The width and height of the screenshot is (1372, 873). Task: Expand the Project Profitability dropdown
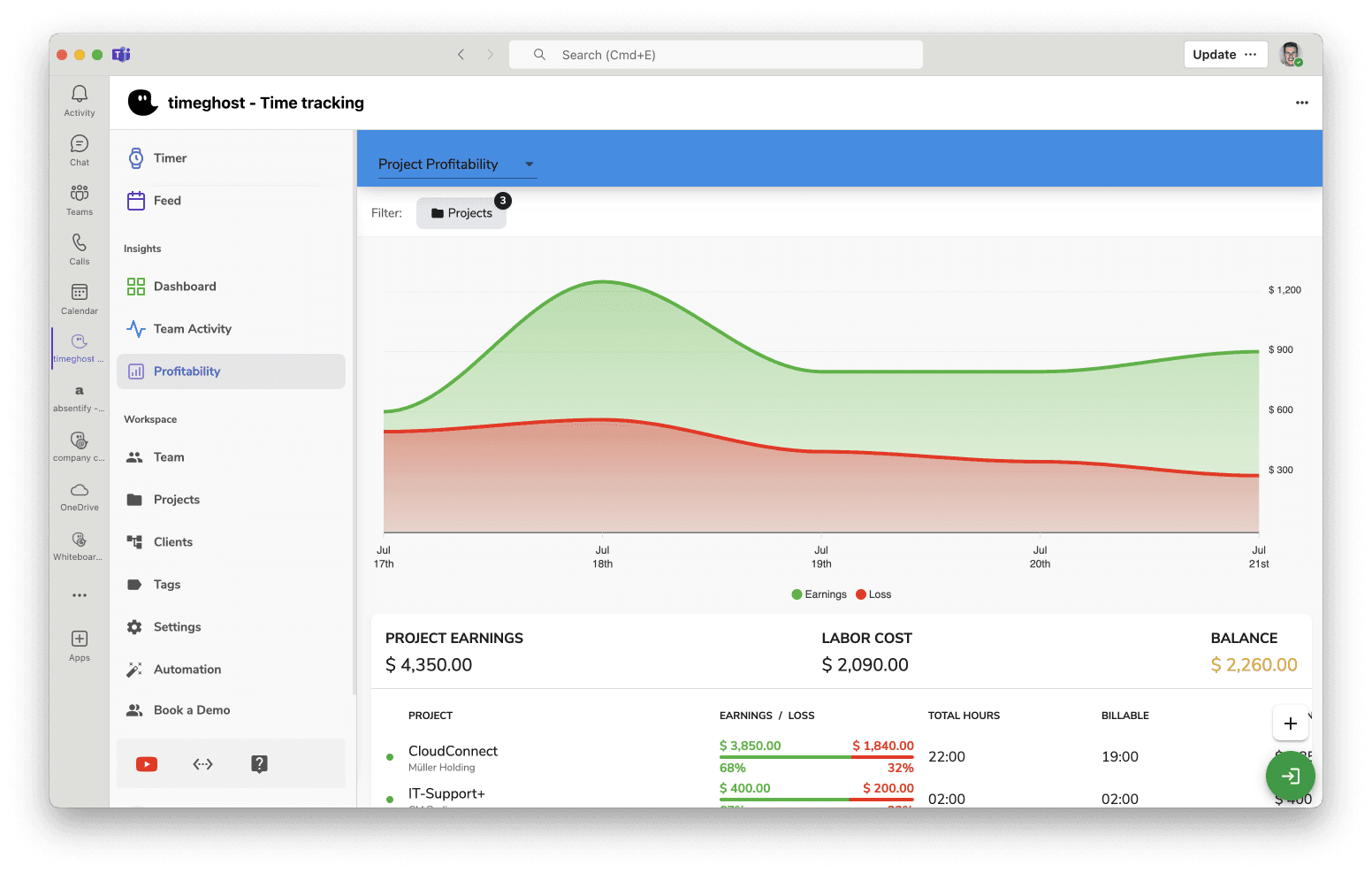[x=457, y=165]
